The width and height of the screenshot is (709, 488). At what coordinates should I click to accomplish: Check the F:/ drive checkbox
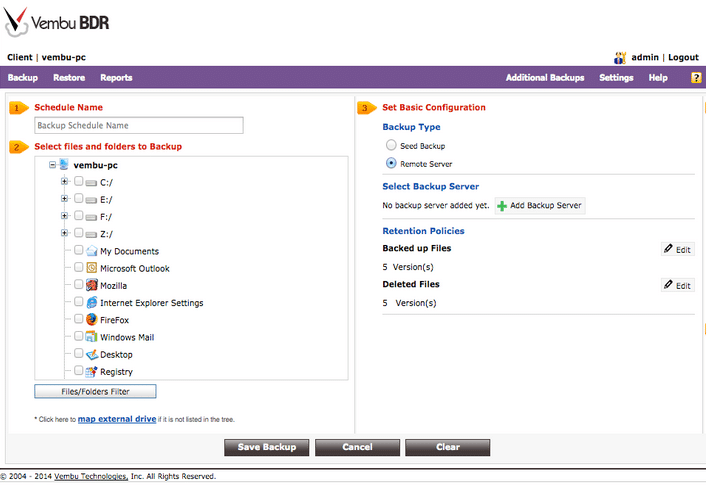(79, 216)
